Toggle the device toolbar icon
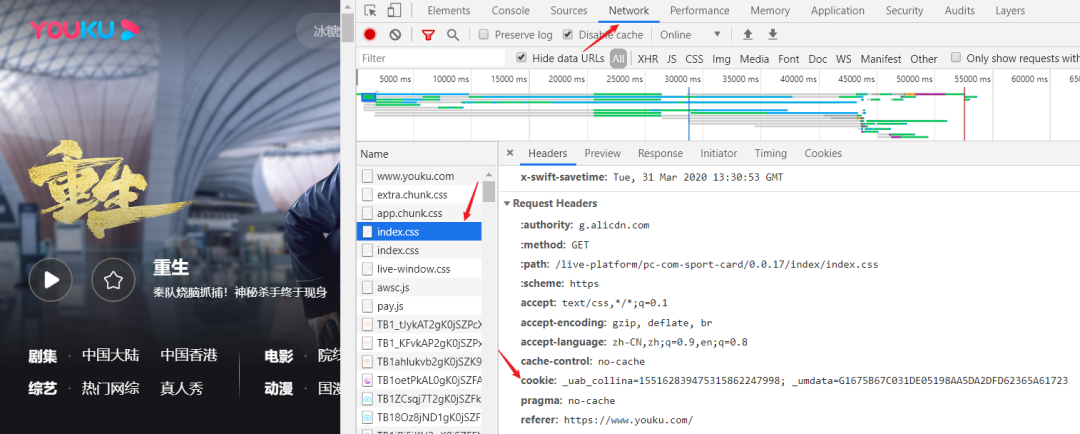The width and height of the screenshot is (1080, 434). [394, 10]
